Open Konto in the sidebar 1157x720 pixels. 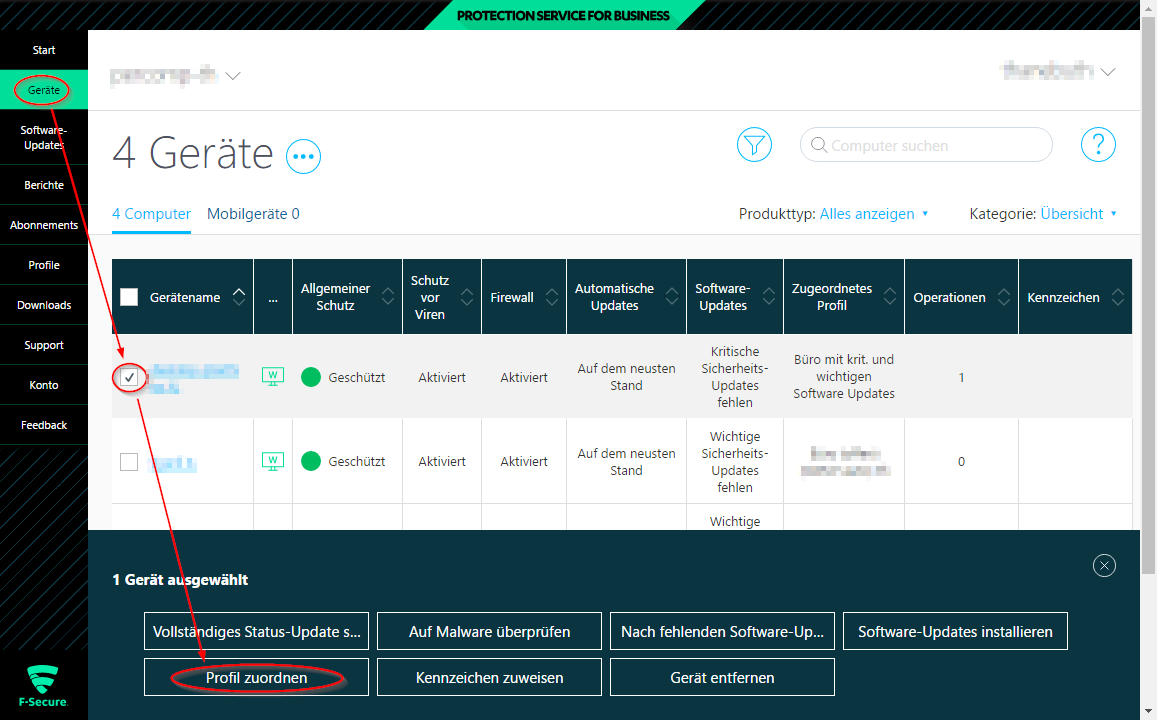tap(44, 385)
